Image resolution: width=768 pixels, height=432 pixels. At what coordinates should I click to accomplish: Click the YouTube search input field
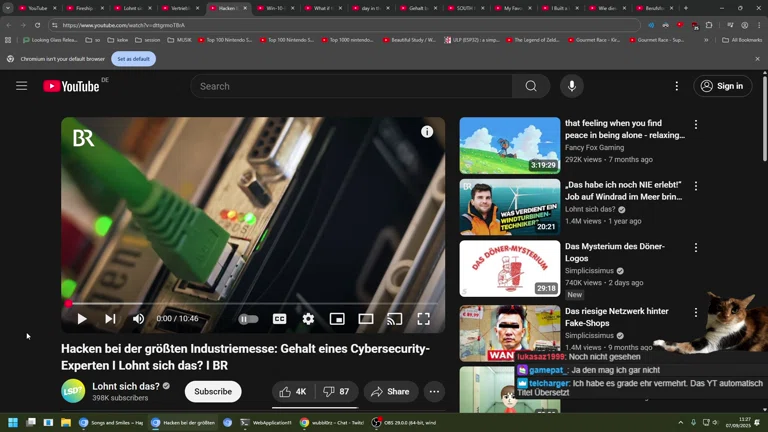point(350,86)
